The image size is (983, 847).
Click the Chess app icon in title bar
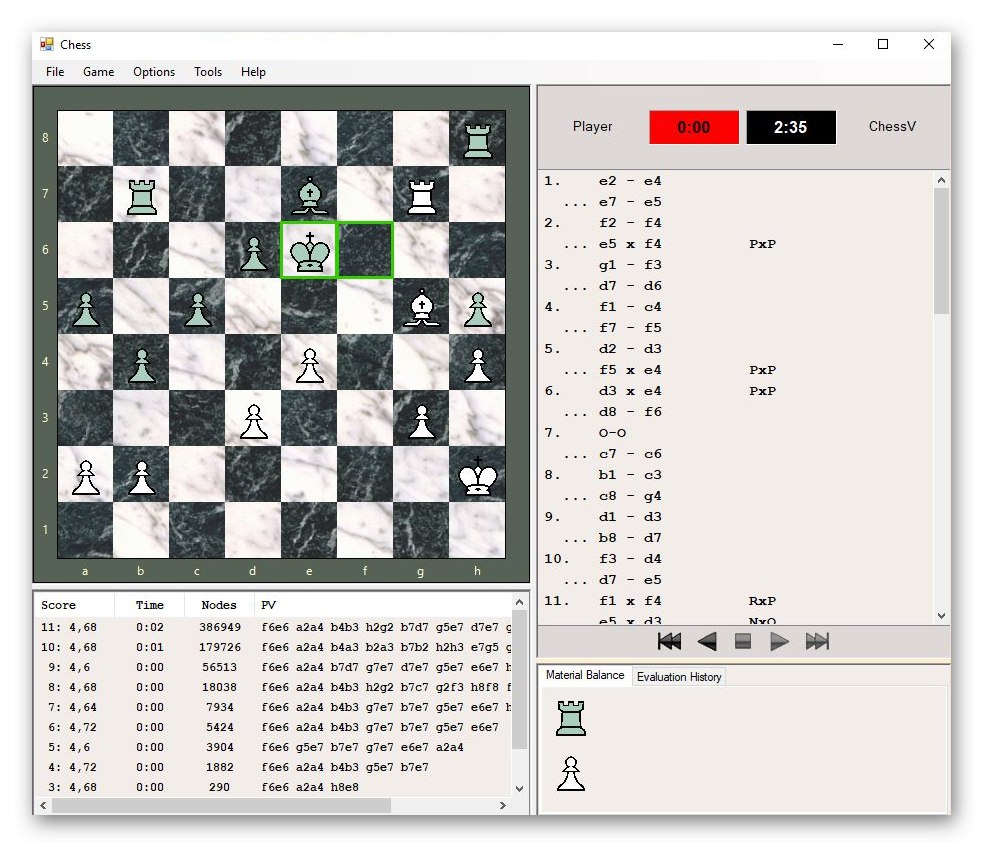coord(47,45)
